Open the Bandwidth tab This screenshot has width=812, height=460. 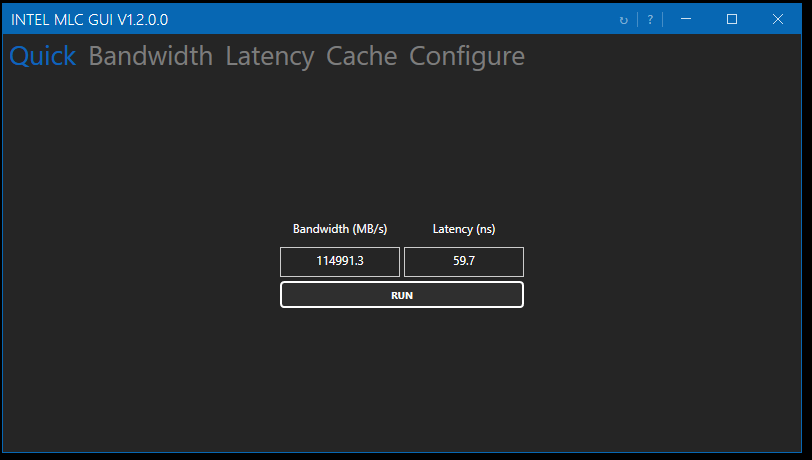151,56
